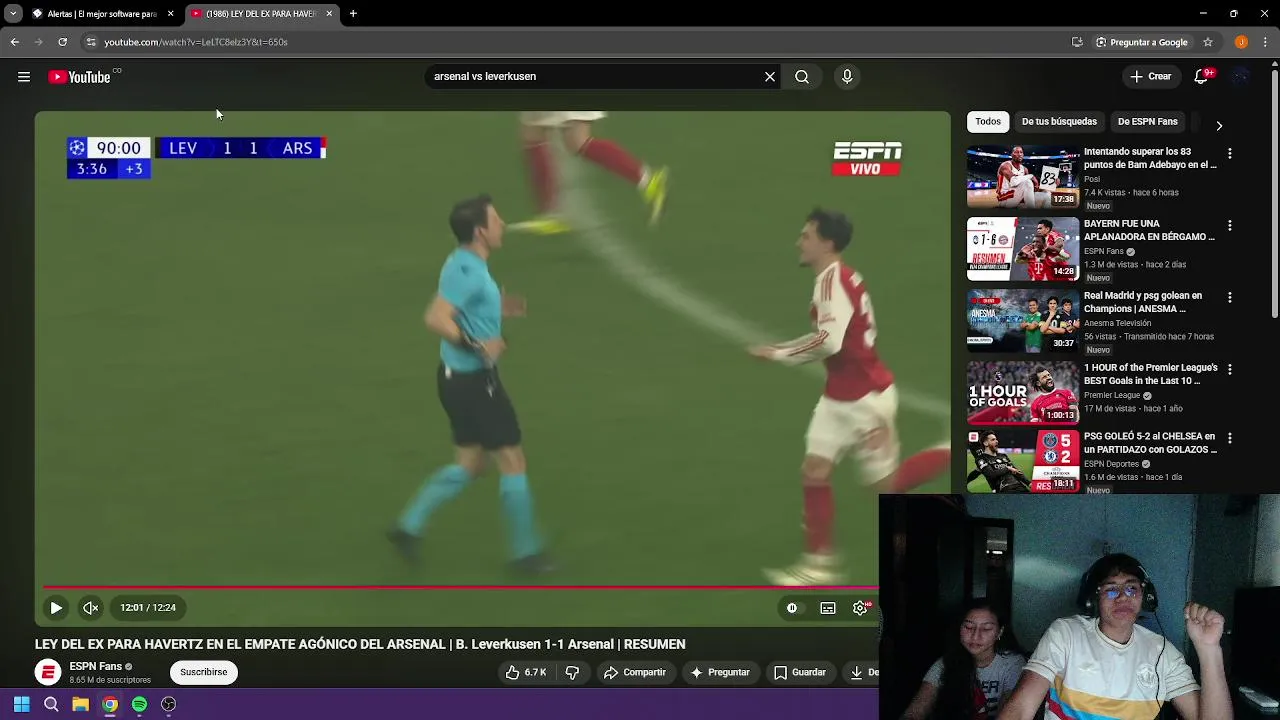This screenshot has height=720, width=1280.
Task: Open options for the PSG goleó 5-2 video
Action: [x=1230, y=438]
